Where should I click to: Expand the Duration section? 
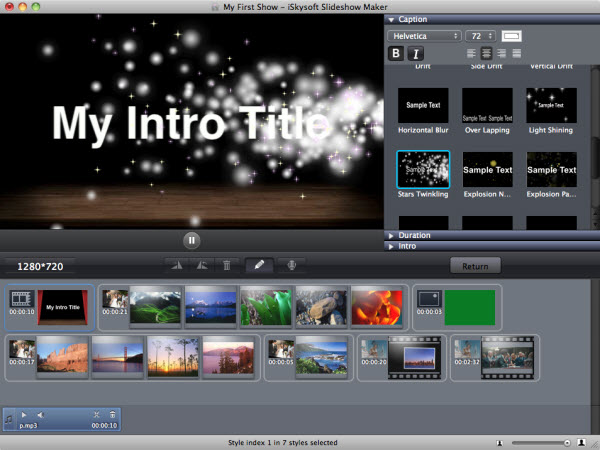(x=414, y=235)
